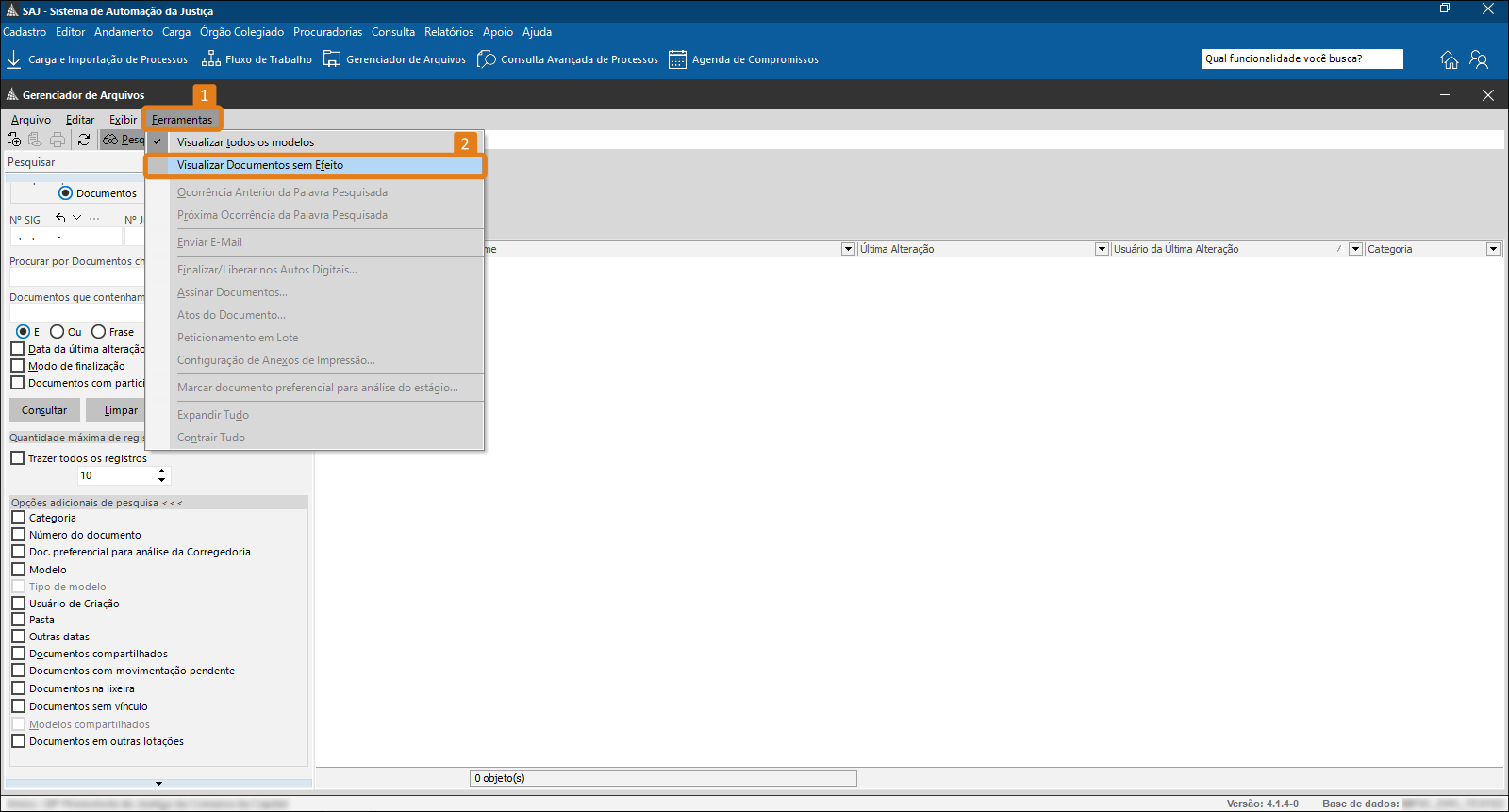Check Documentos com movimentação pendente
Screen dimensions: 1509x812
18,671
